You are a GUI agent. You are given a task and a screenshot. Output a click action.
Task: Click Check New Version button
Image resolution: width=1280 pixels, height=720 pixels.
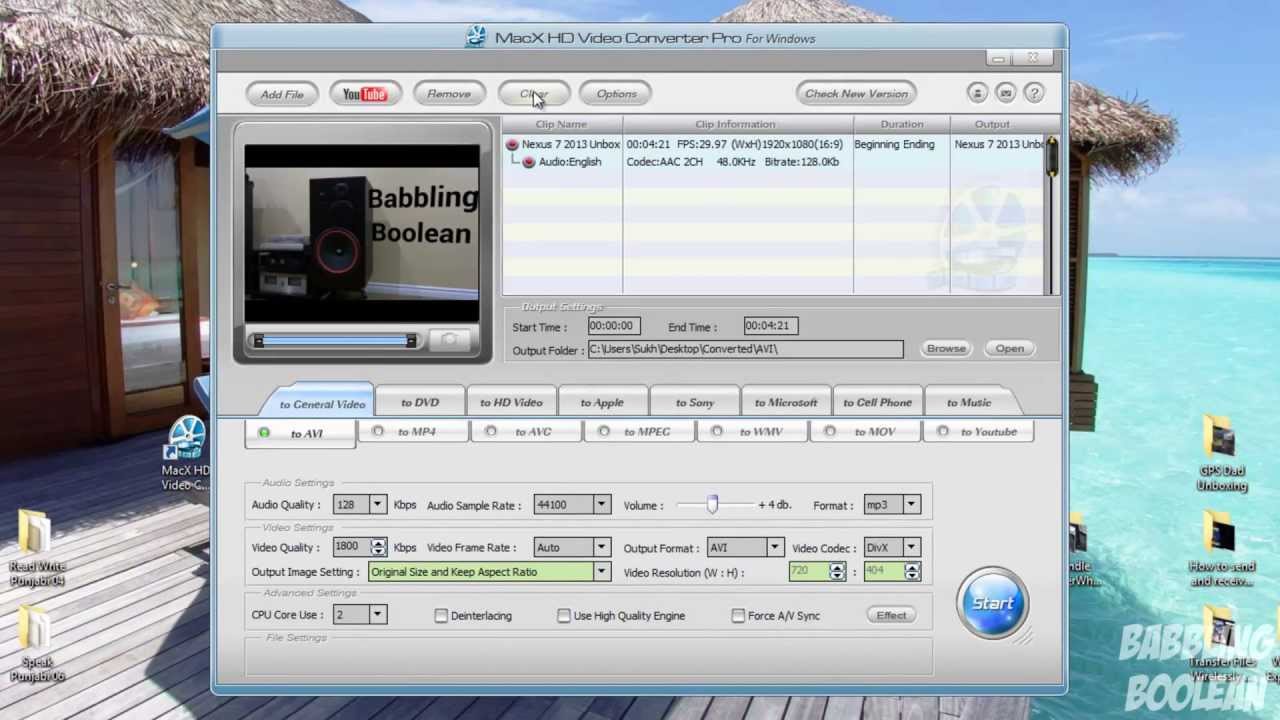coord(856,94)
